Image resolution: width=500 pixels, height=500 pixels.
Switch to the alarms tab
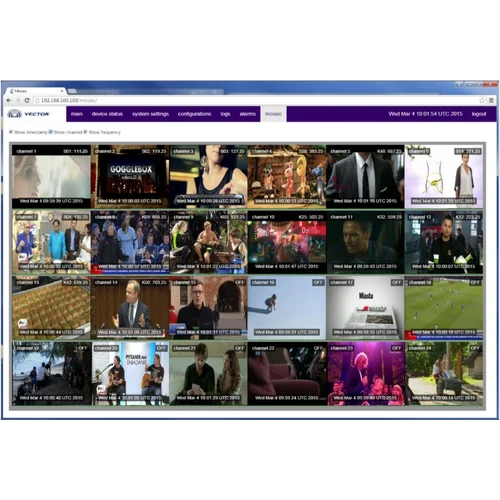coord(248,114)
